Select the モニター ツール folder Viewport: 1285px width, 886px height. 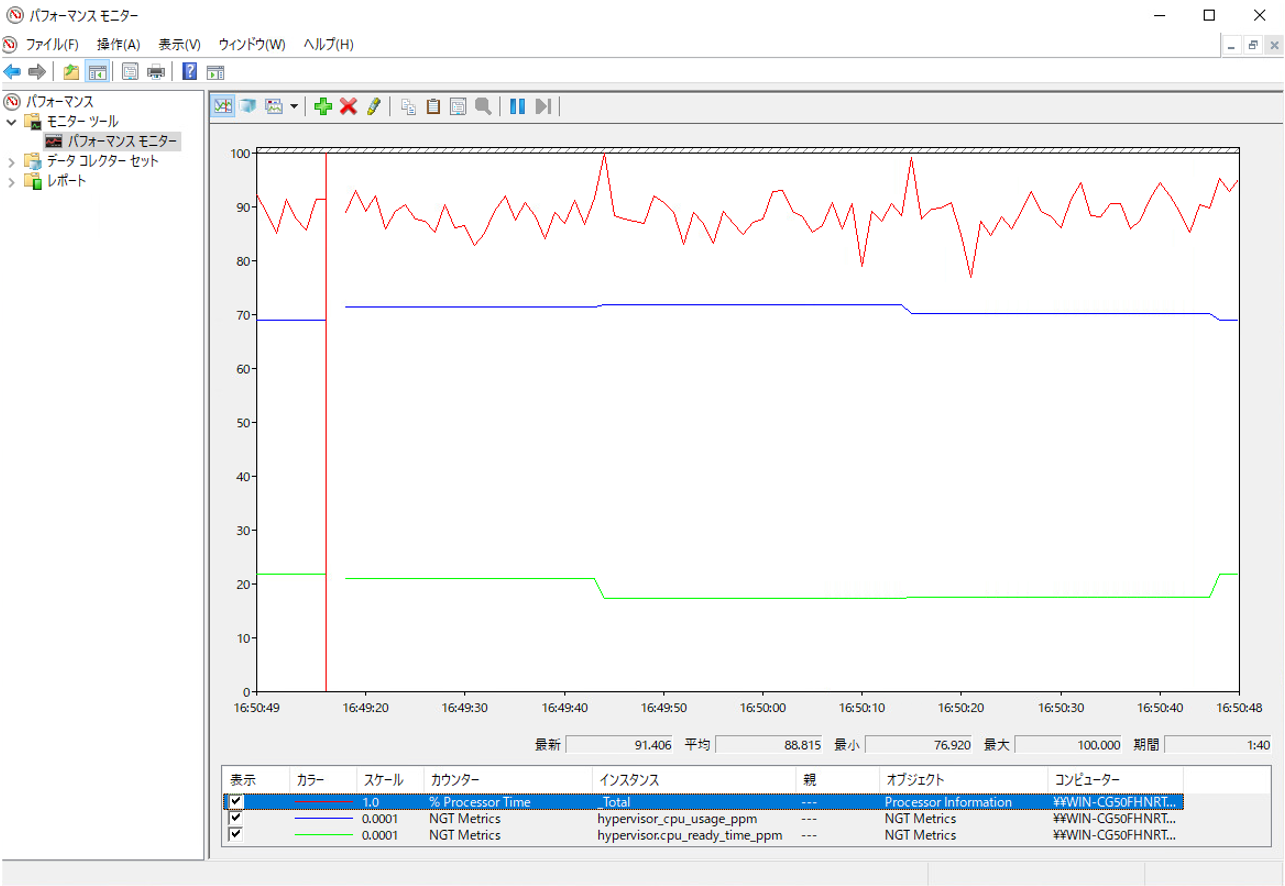click(82, 122)
